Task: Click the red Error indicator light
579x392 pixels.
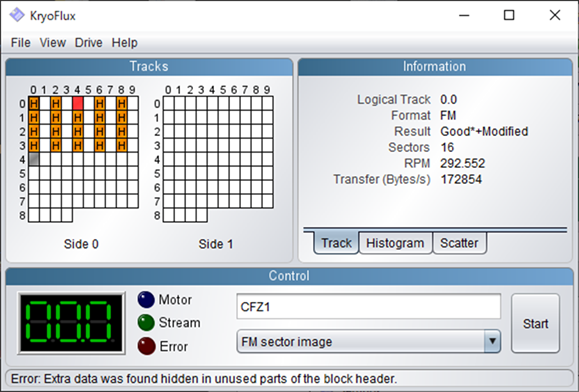Action: tap(146, 346)
